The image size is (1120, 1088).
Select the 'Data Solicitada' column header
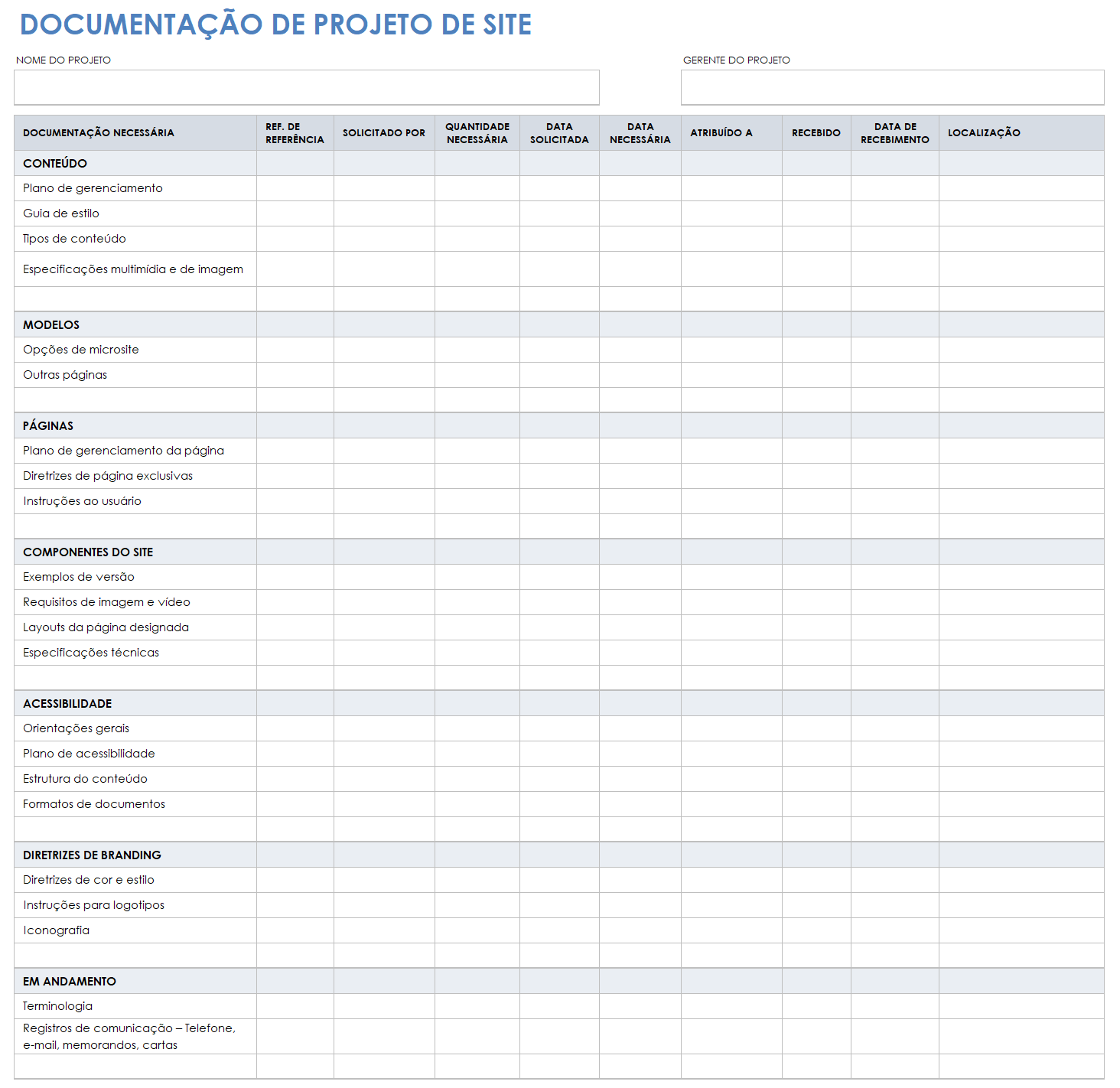(x=559, y=133)
